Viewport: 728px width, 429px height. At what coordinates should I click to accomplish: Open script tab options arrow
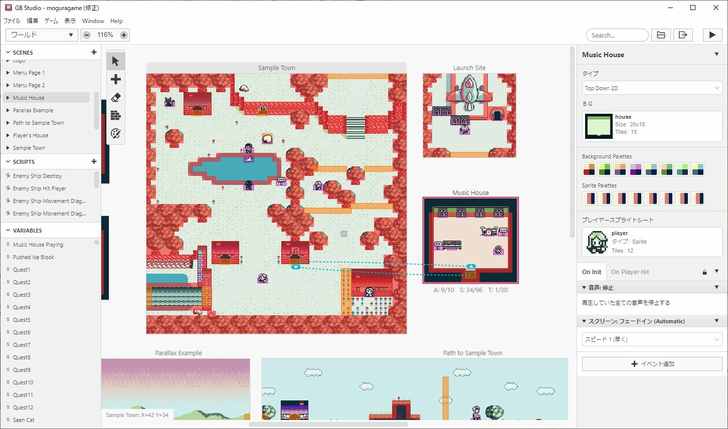717,272
